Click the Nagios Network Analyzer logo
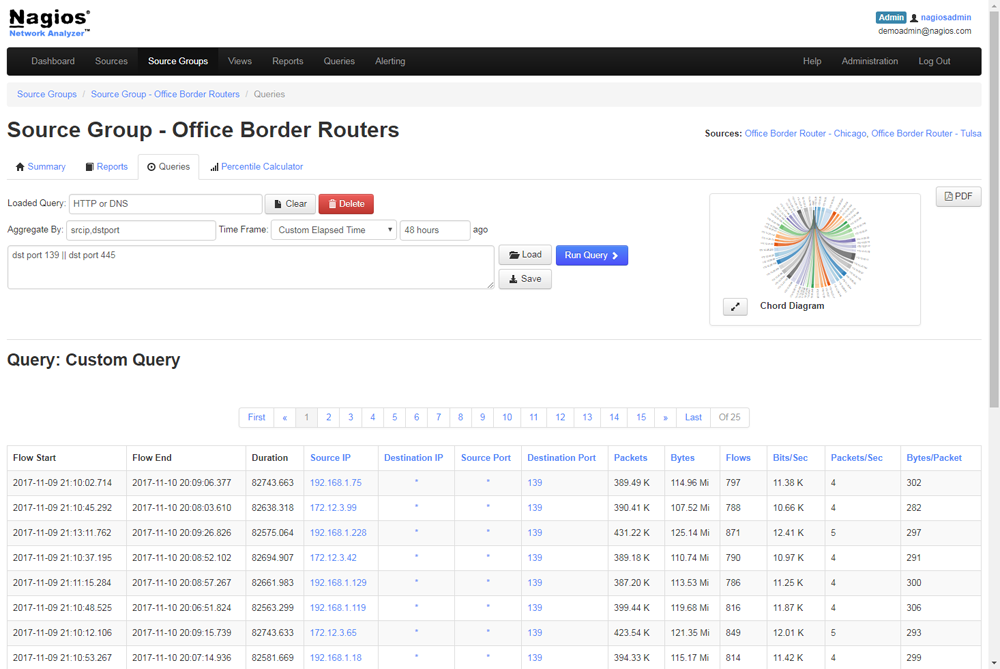The image size is (1000, 669). click(48, 21)
